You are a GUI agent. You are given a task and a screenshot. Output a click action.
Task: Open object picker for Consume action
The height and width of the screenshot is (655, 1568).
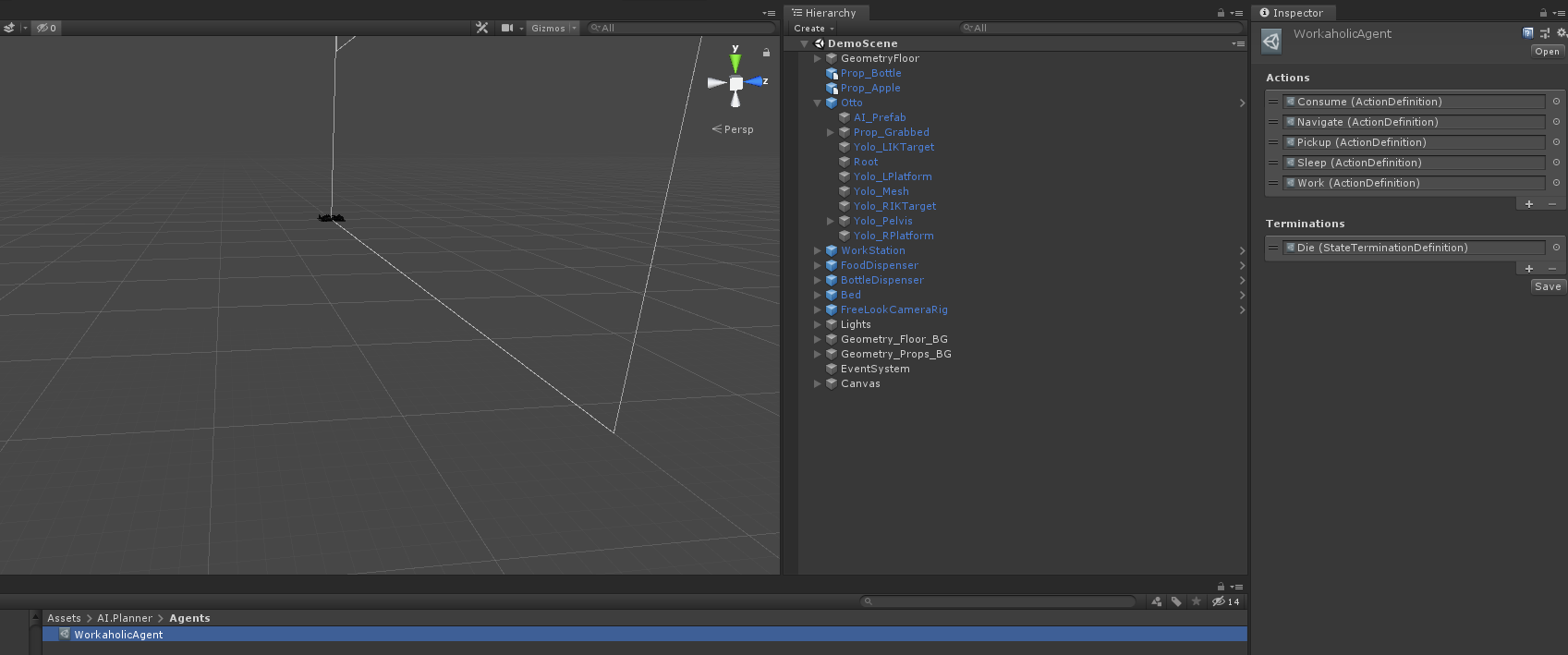pyautogui.click(x=1556, y=102)
